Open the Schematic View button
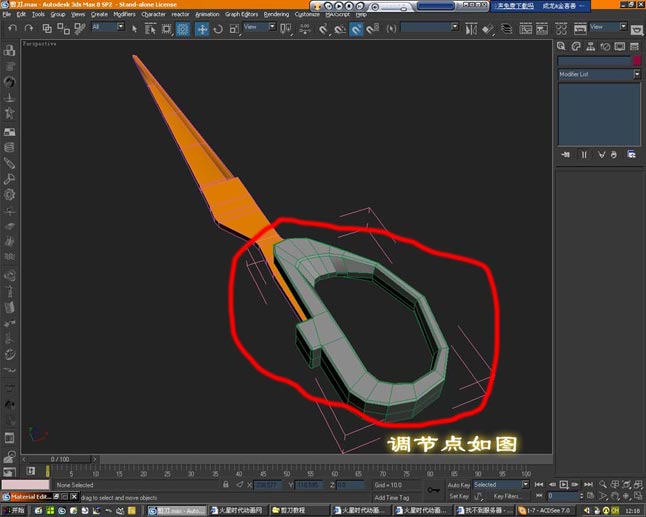 tap(542, 29)
